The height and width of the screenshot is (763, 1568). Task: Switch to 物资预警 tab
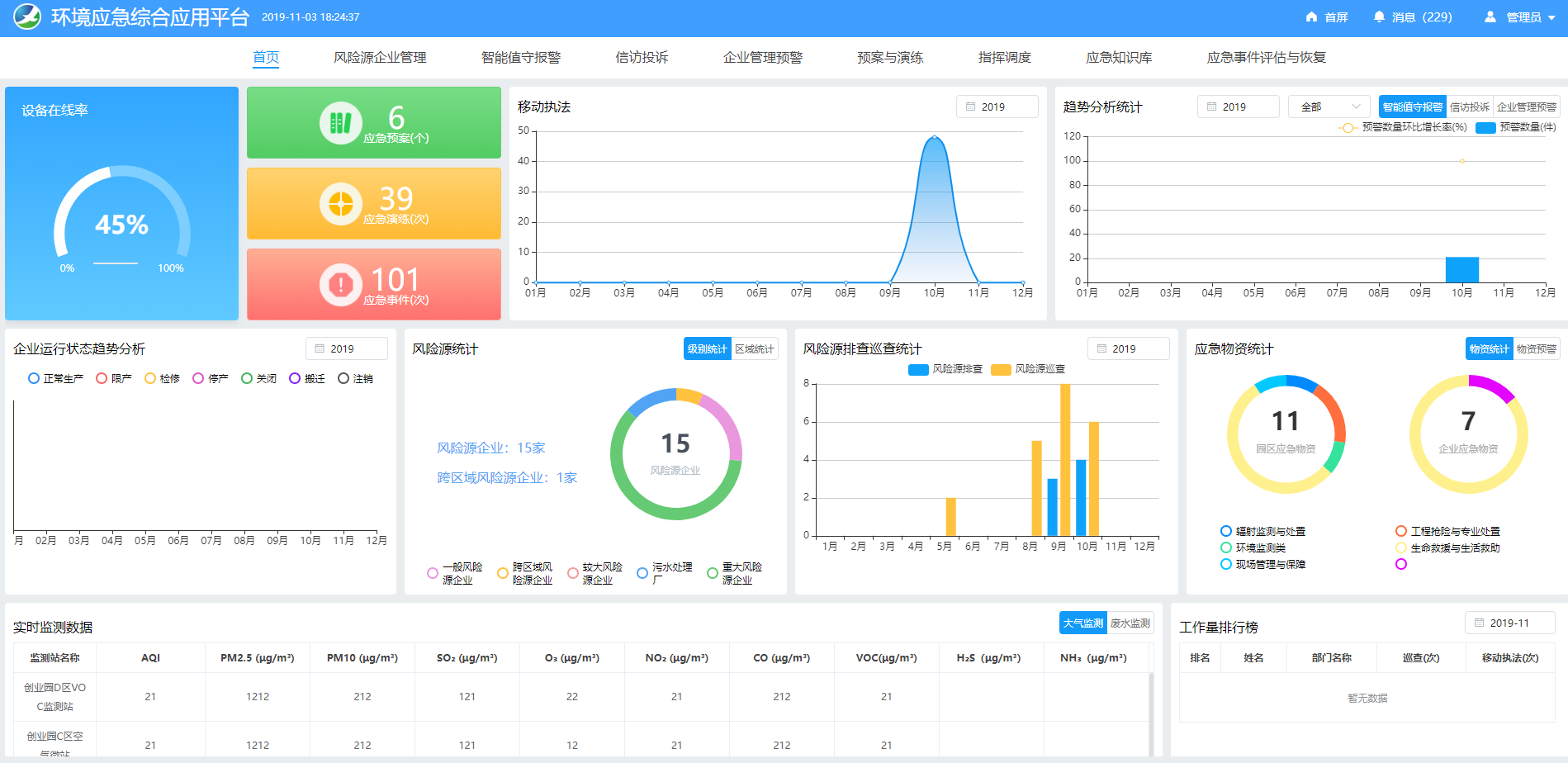tap(1537, 348)
